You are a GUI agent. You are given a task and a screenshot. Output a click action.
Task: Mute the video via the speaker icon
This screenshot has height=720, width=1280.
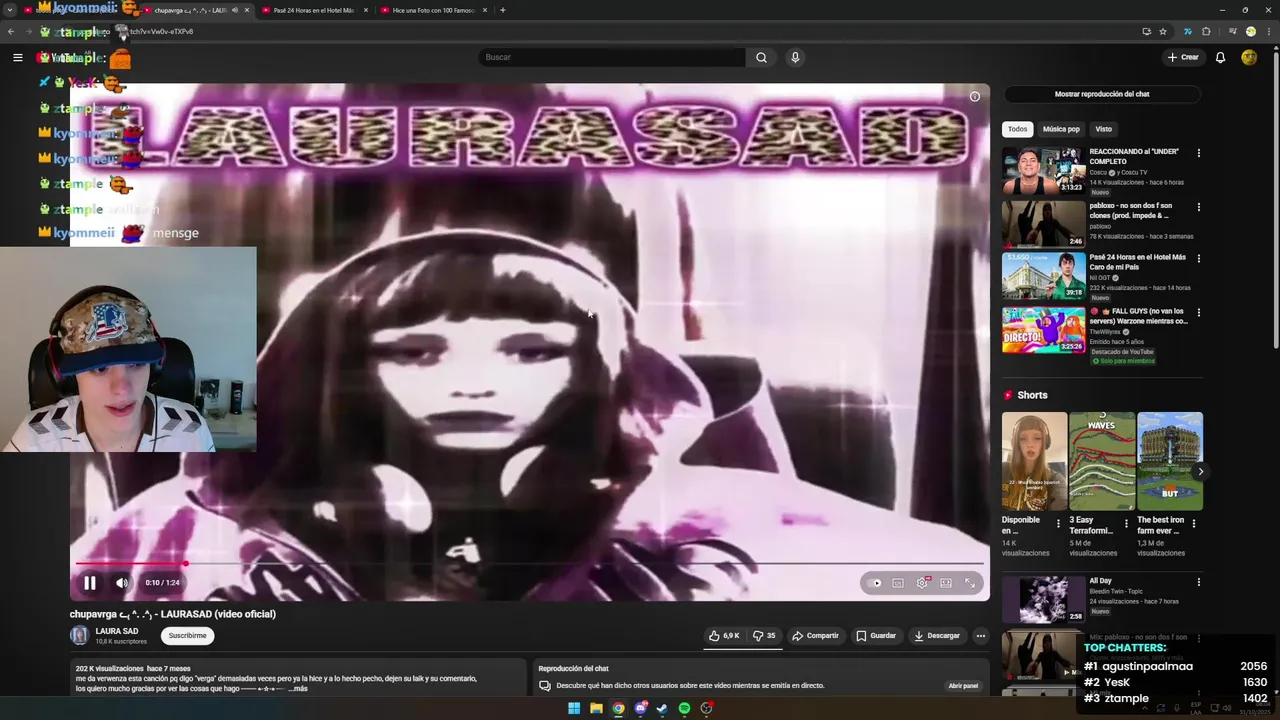click(122, 583)
